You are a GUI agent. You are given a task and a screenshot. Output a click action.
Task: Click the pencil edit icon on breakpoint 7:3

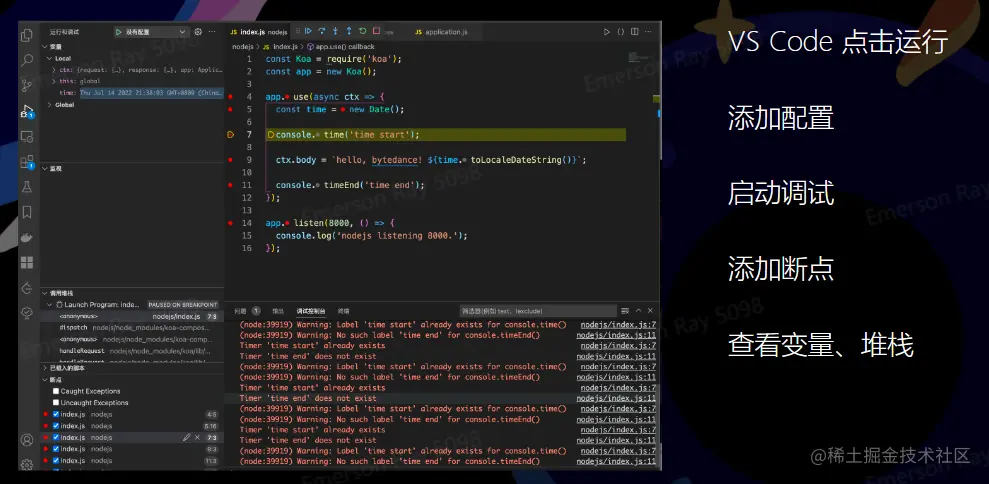[x=186, y=437]
